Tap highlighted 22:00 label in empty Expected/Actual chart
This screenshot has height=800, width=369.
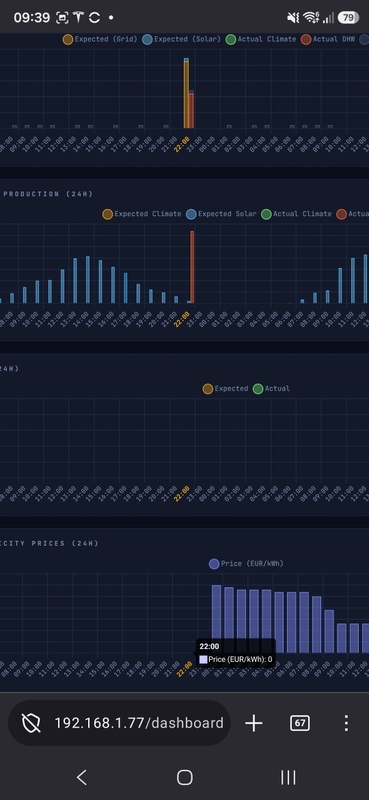coord(182,494)
